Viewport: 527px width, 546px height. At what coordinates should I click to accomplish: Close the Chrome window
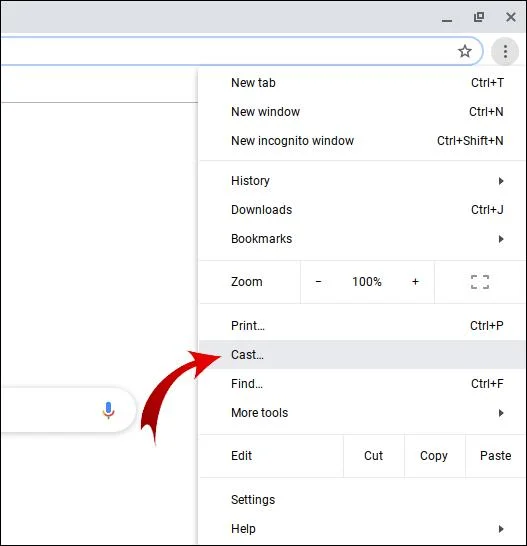[511, 17]
